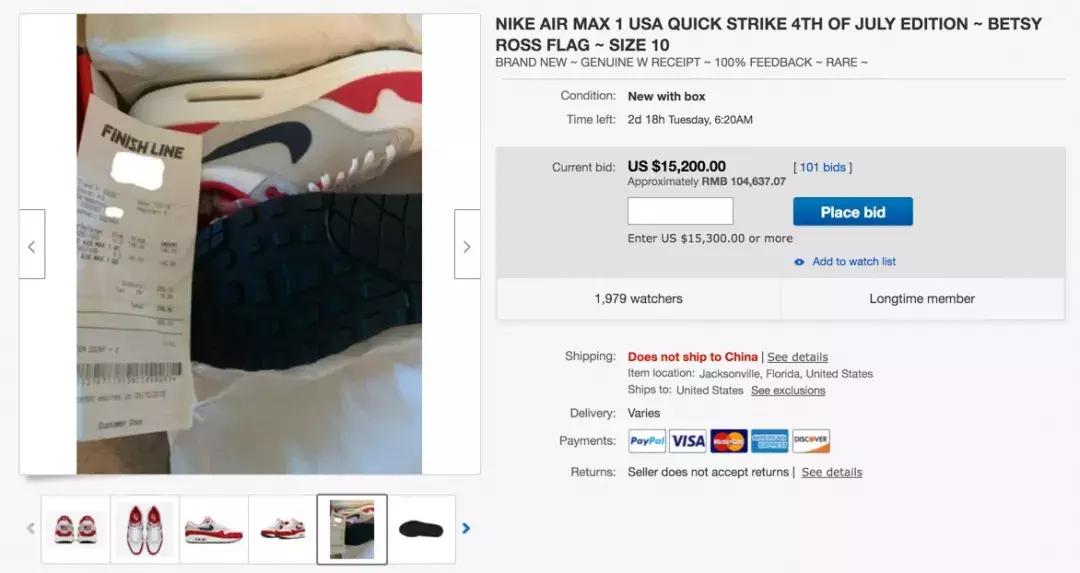Show next image with right arrow
This screenshot has width=1080, height=573.
tap(467, 244)
